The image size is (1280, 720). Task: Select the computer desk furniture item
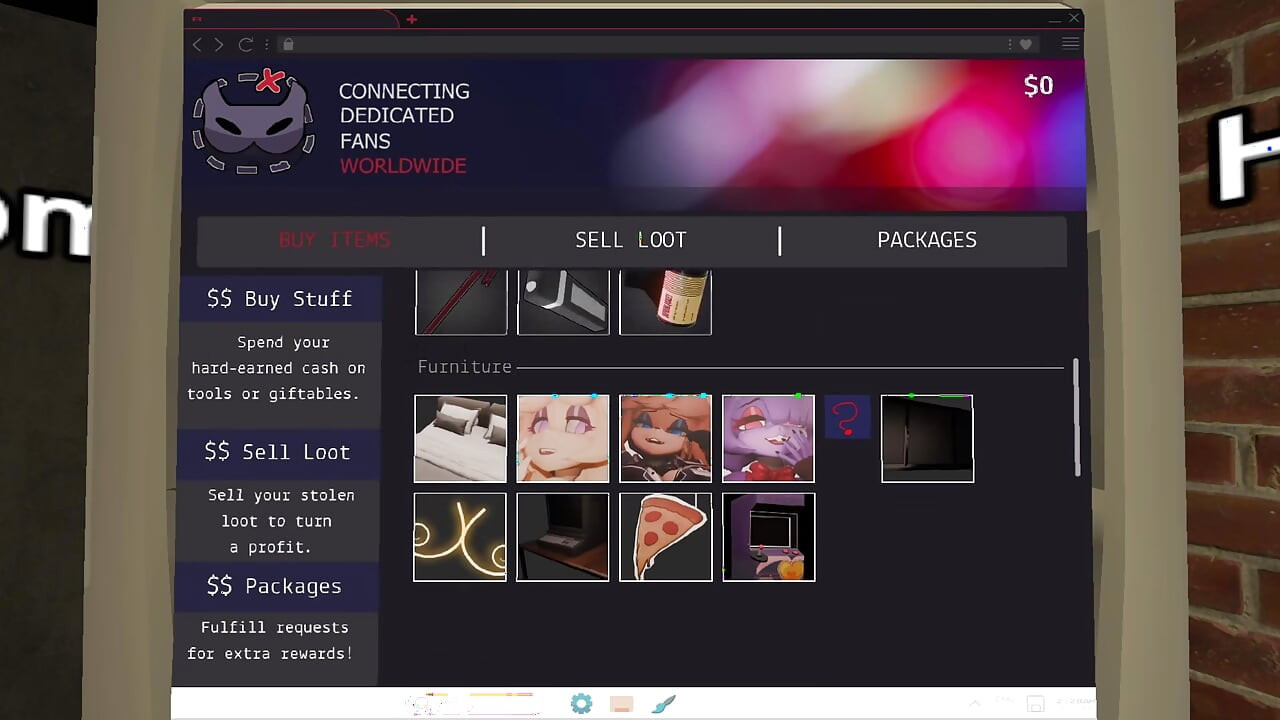point(563,537)
